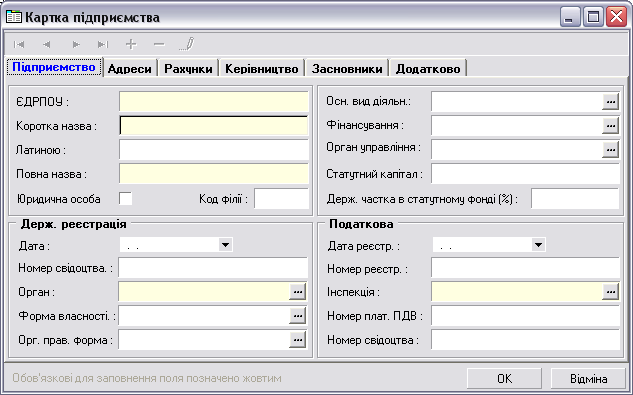Screen dimensions: 633x395
Task: Browse Орг. прав. форма values
Action: pos(298,340)
